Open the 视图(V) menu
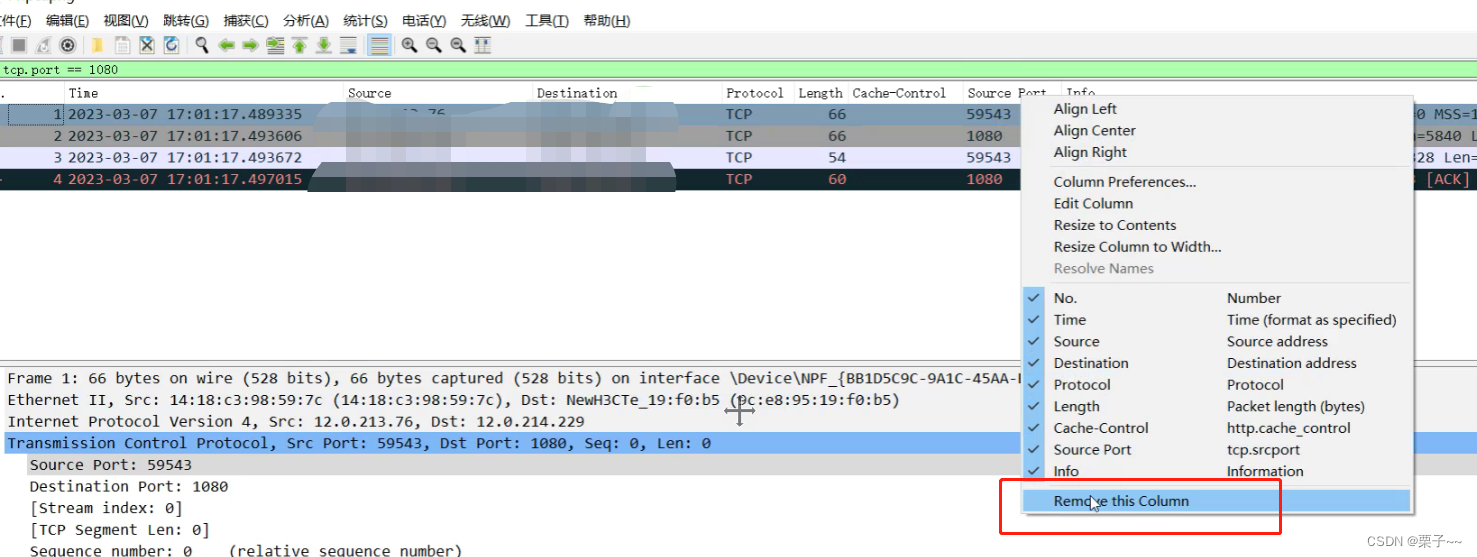1477x557 pixels. (x=126, y=21)
